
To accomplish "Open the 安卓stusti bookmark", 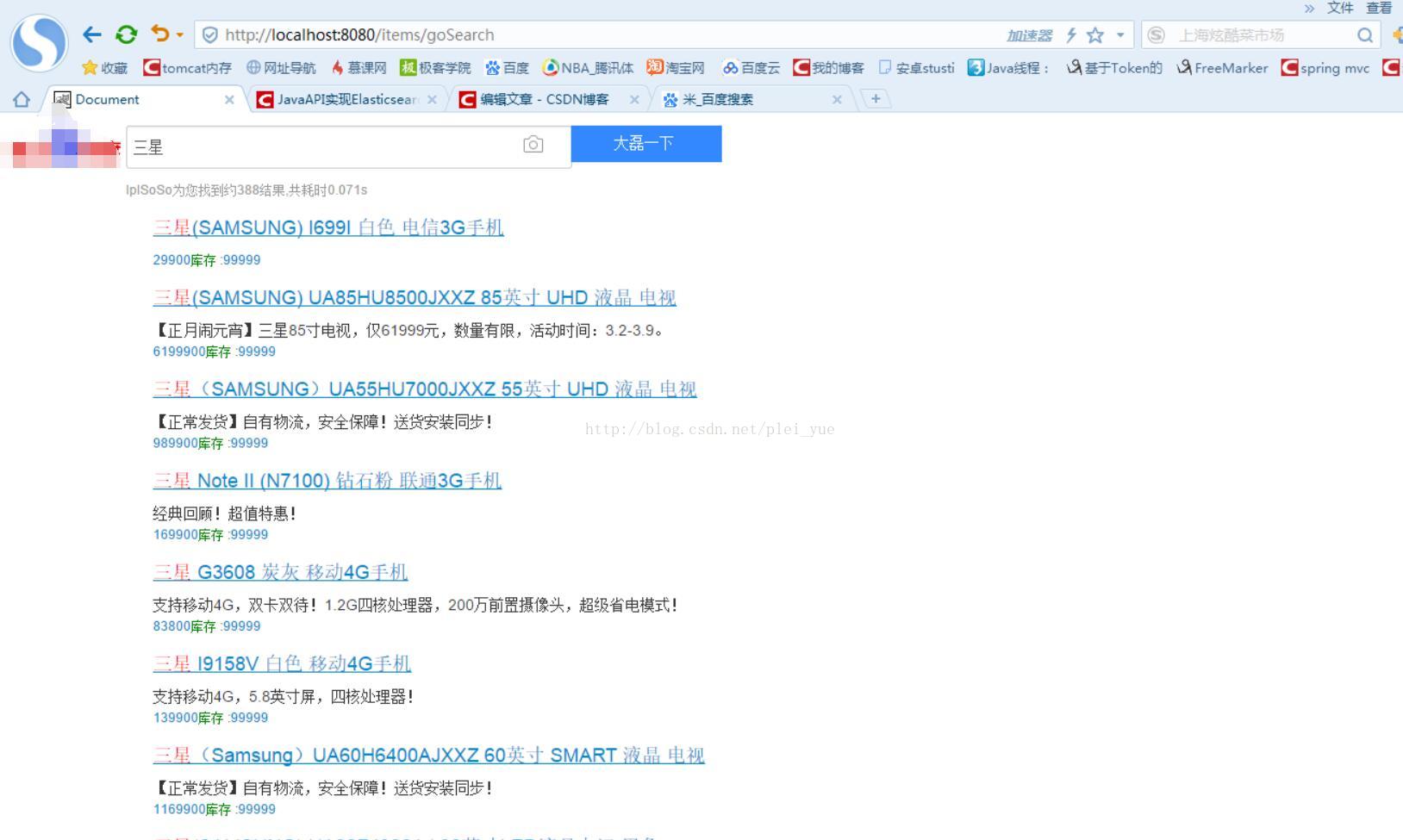I will (x=916, y=68).
